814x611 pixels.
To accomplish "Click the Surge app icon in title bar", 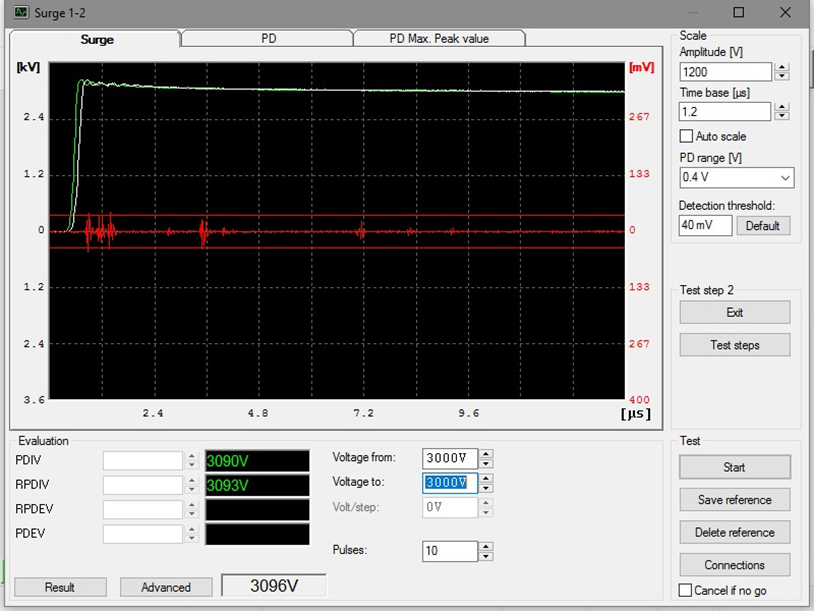I will [x=21, y=12].
